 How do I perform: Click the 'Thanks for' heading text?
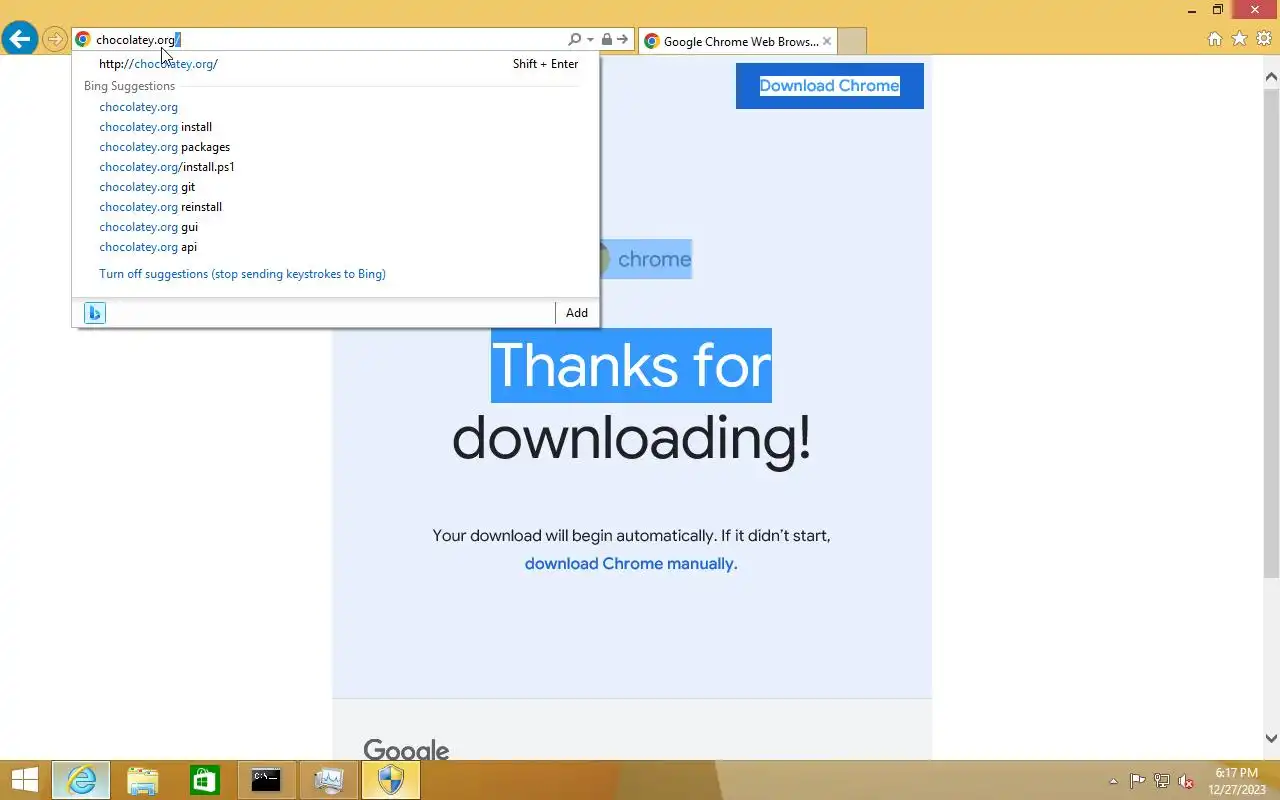click(x=631, y=365)
